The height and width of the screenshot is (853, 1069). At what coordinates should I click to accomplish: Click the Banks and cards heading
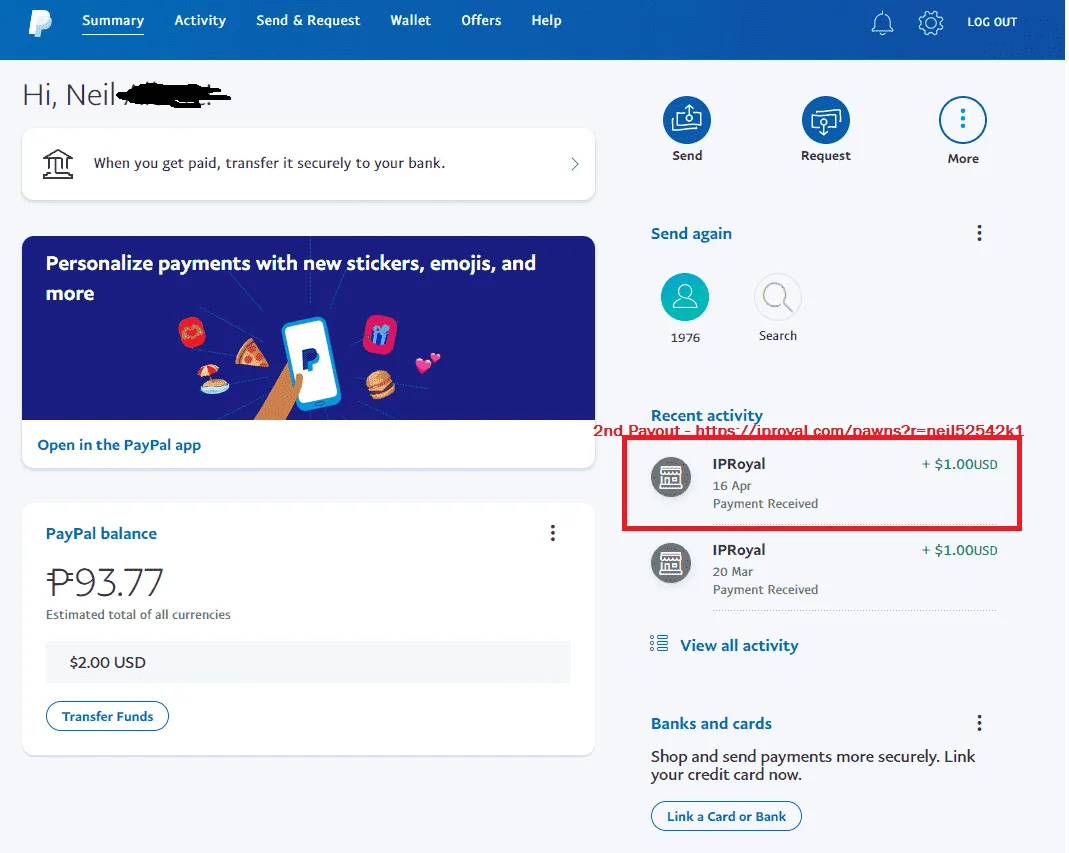click(711, 723)
